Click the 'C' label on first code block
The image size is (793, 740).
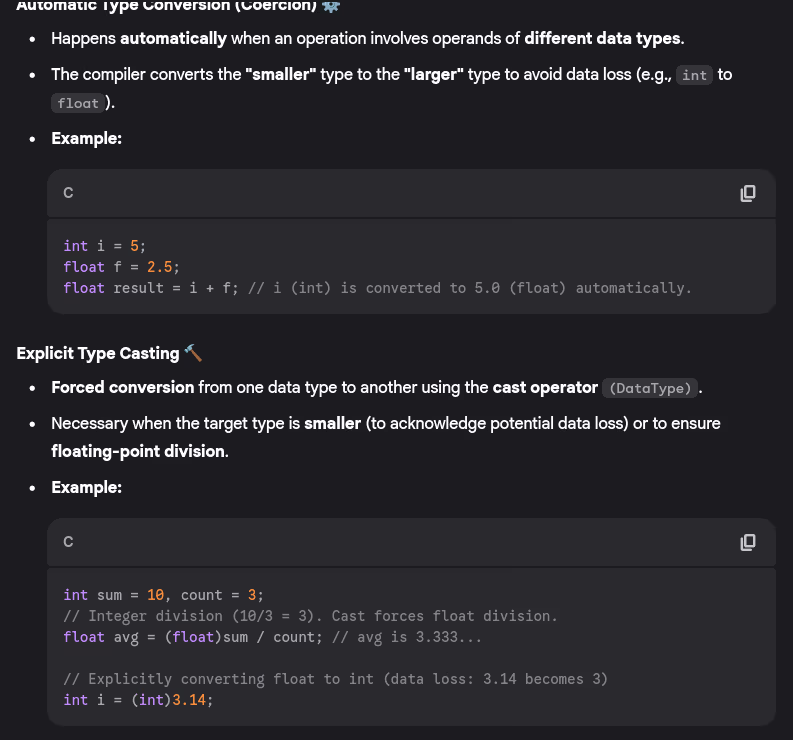(68, 193)
